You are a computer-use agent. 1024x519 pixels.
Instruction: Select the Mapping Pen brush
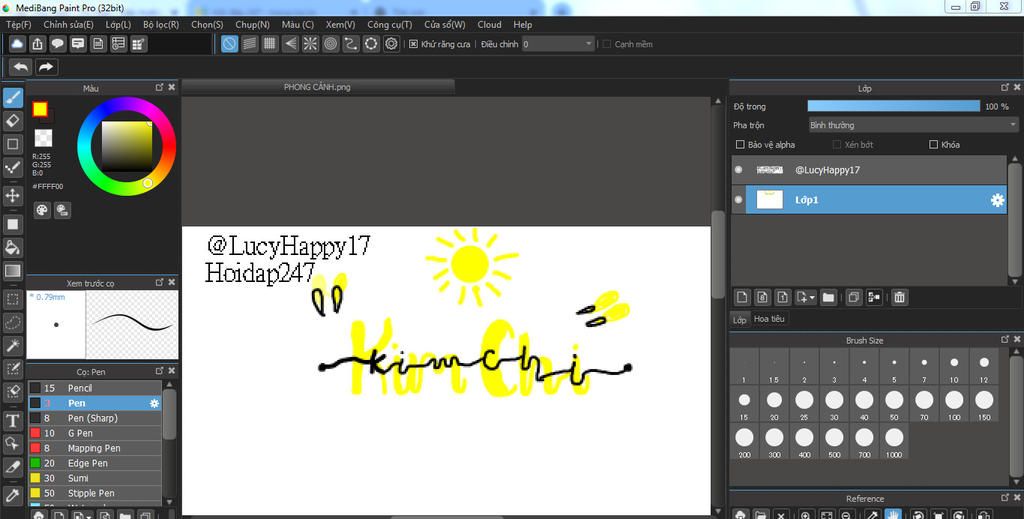[93, 448]
